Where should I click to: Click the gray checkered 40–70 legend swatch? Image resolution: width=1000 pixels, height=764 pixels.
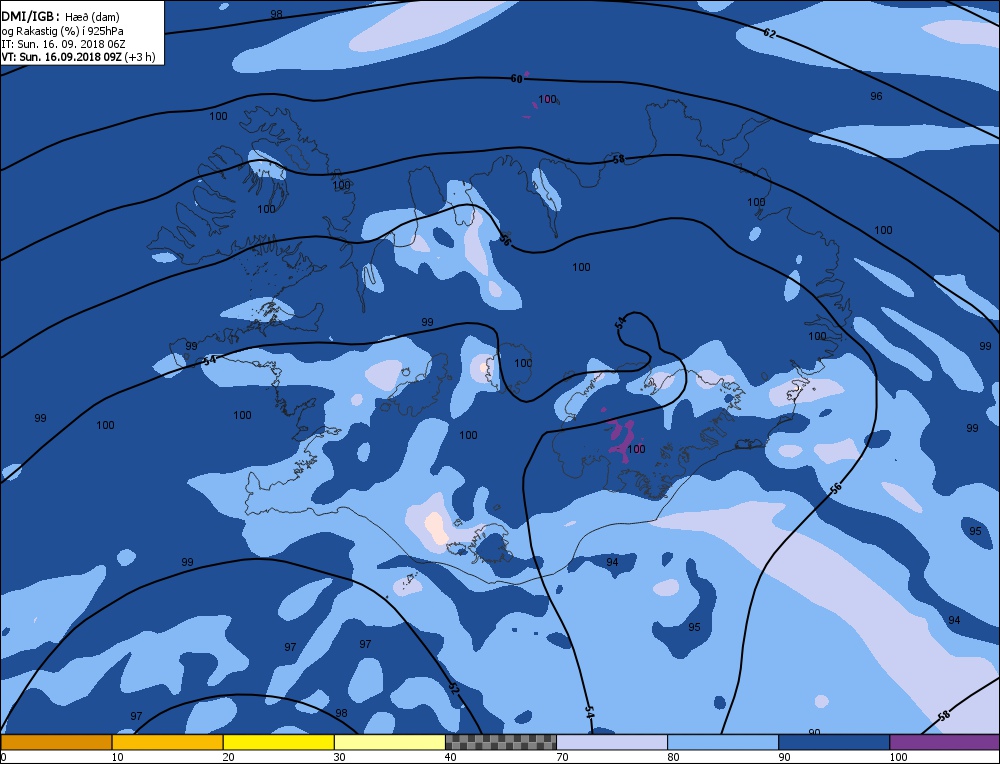501,742
